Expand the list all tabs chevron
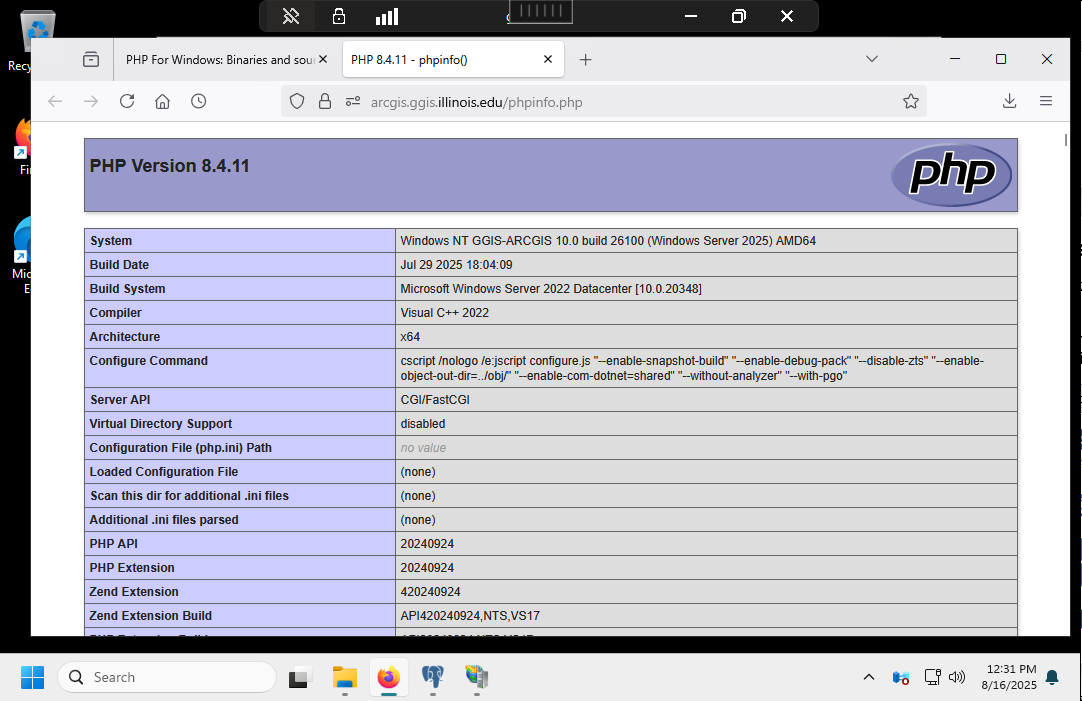This screenshot has height=701, width=1082. pyautogui.click(x=872, y=59)
